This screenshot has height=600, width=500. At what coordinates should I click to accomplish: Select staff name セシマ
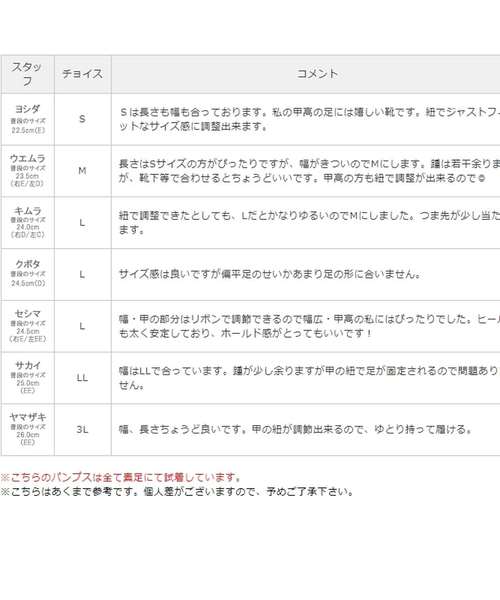28,314
